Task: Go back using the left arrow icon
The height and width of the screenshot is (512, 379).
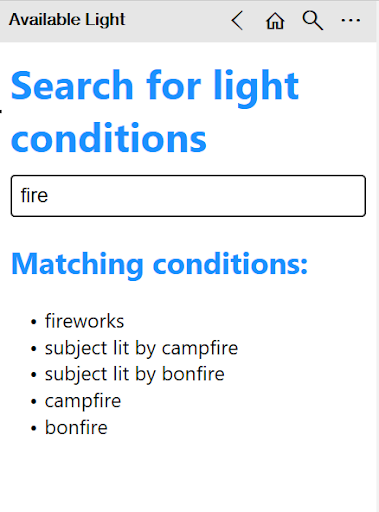Action: point(237,20)
